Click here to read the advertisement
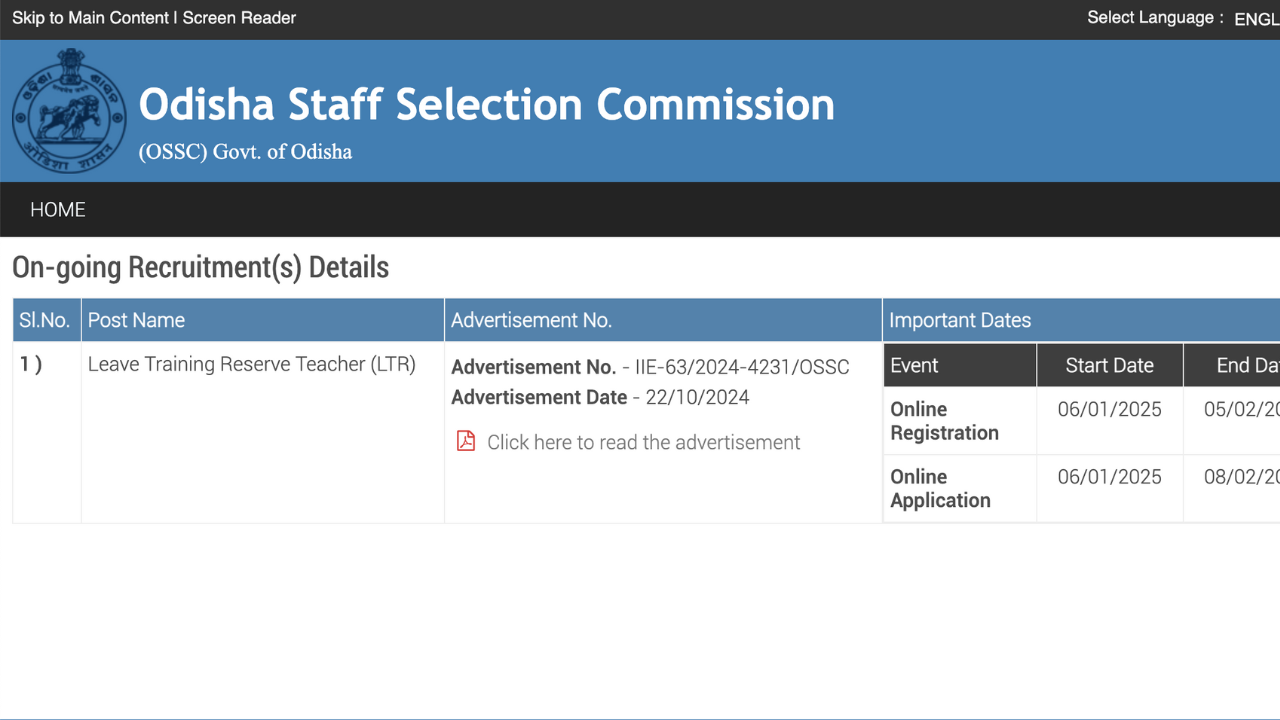 pyautogui.click(x=643, y=442)
